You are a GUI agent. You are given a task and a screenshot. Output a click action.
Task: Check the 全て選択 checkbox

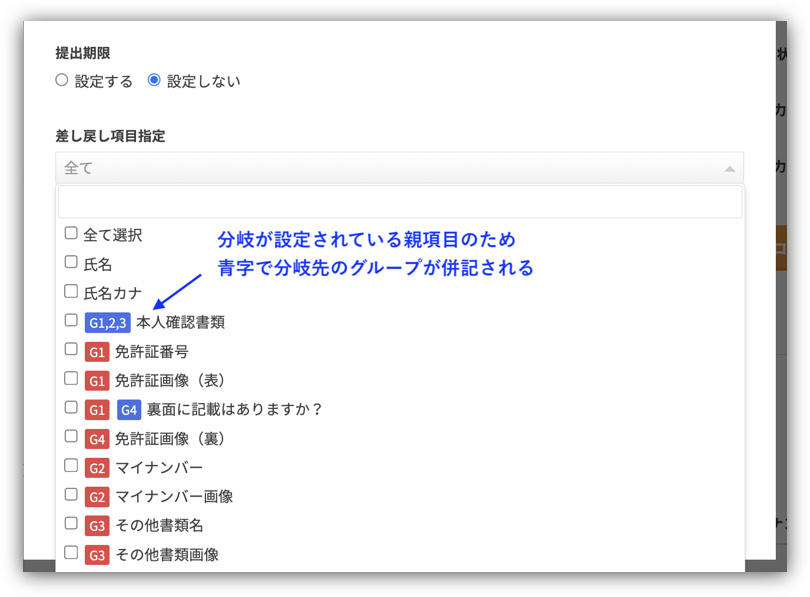click(x=70, y=232)
